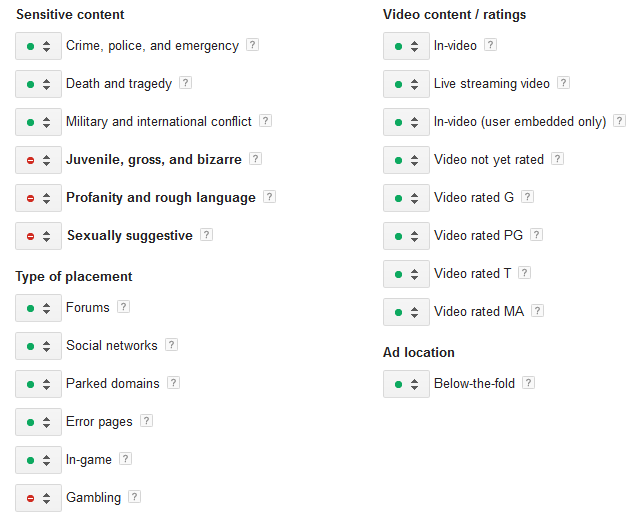Open status dropdown for Video rated PG

[x=406, y=236]
